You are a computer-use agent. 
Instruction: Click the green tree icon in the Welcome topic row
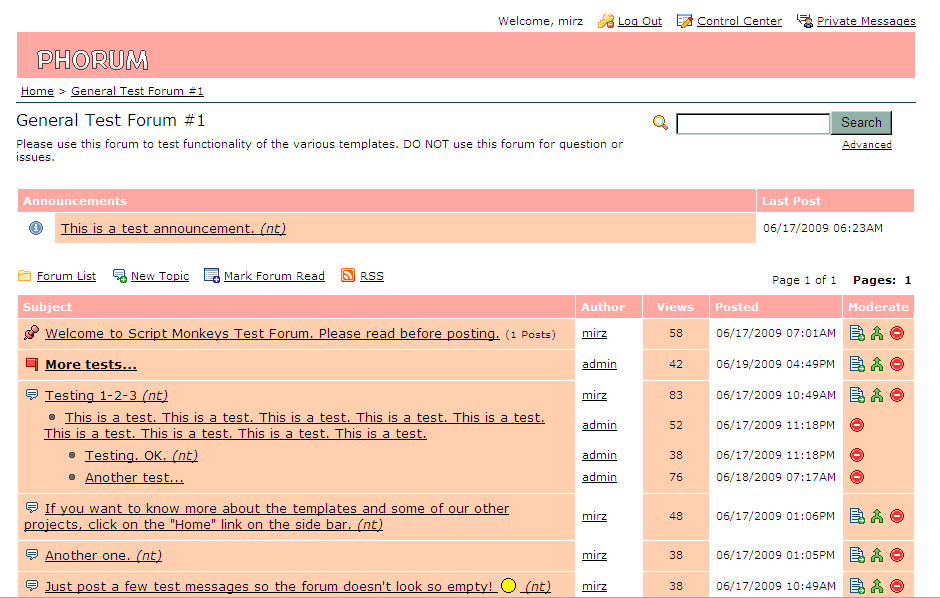point(877,333)
